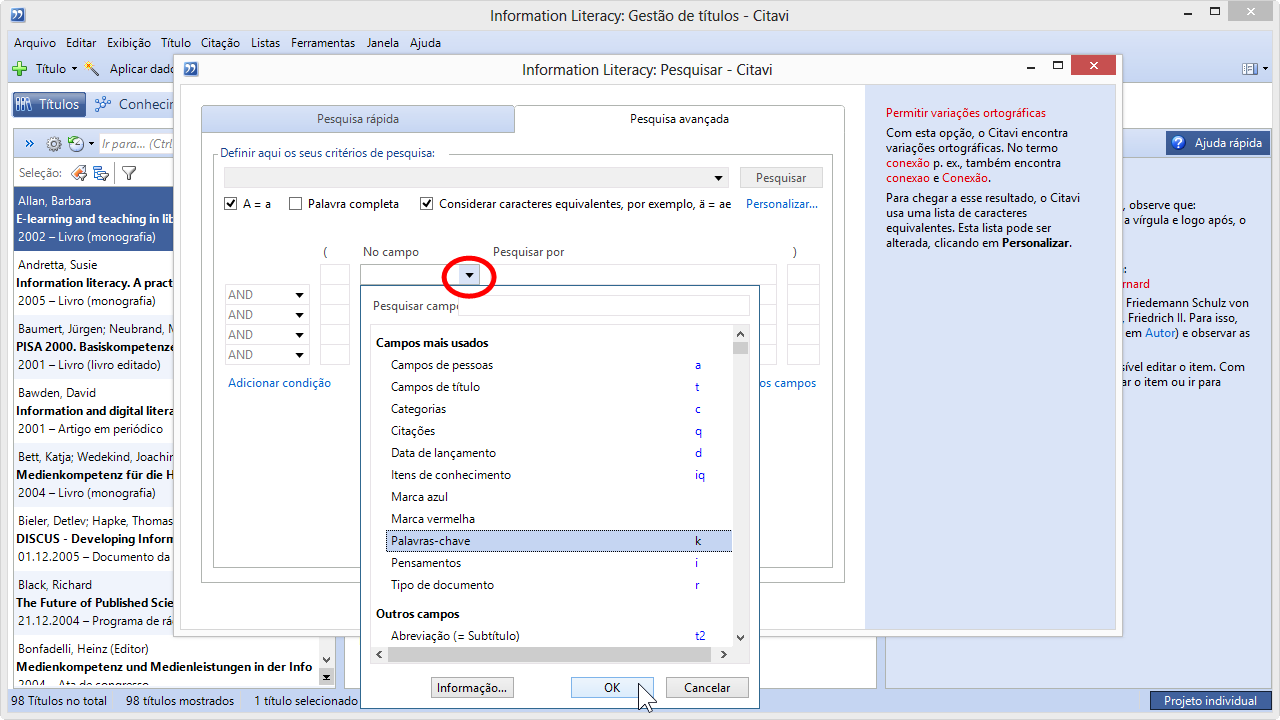1280x720 pixels.
Task: Open the Citação menu
Action: click(220, 43)
